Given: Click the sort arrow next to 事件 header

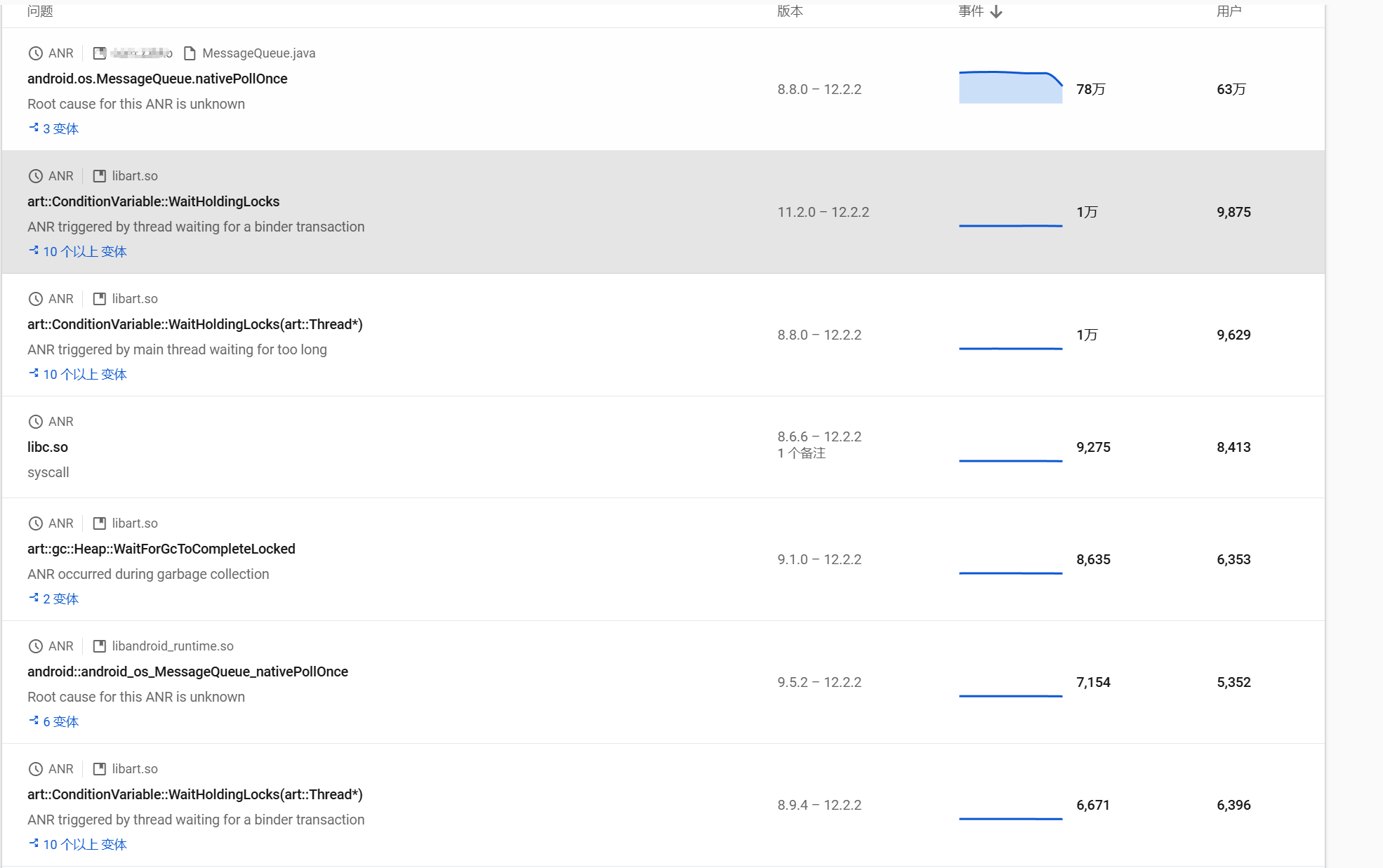Looking at the screenshot, I should 996,12.
